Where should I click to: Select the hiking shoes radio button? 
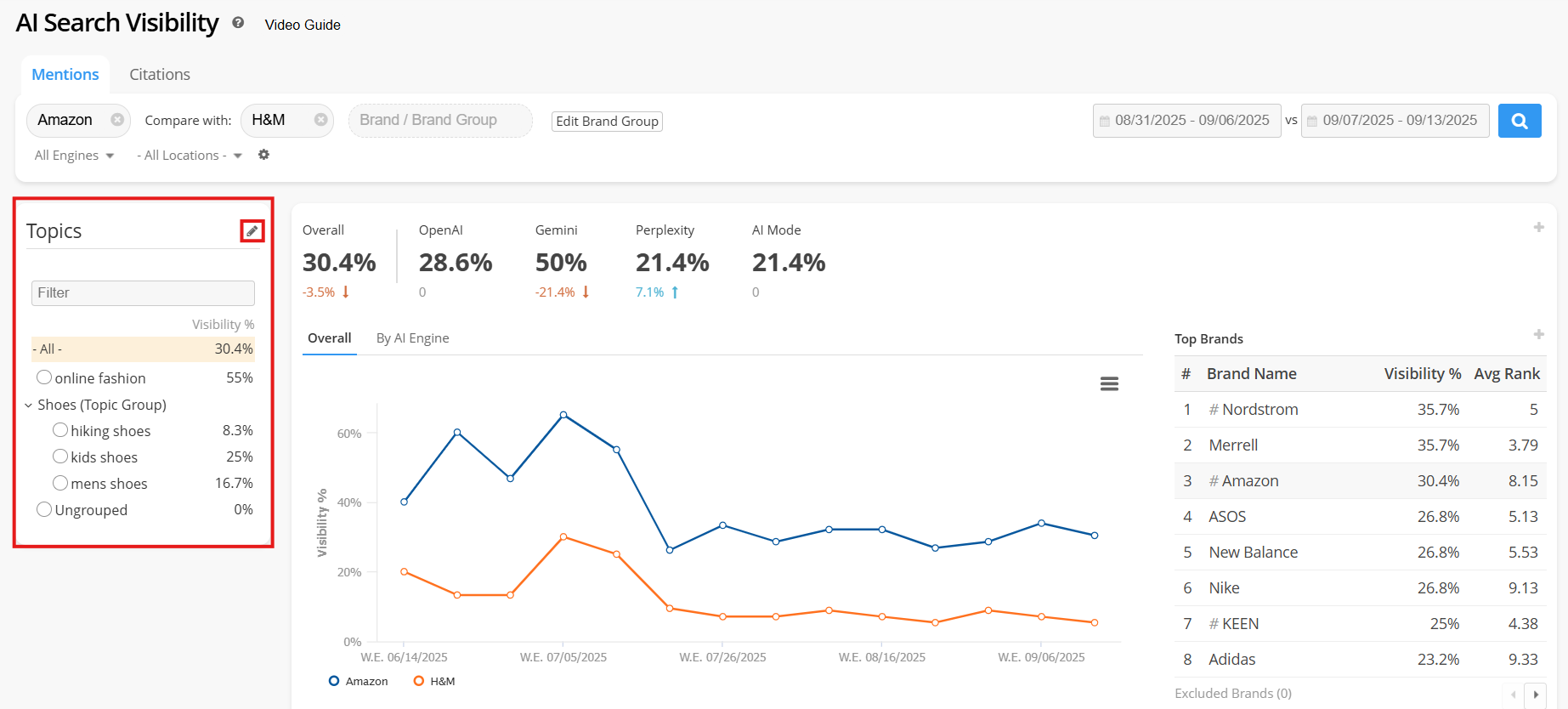(x=60, y=430)
